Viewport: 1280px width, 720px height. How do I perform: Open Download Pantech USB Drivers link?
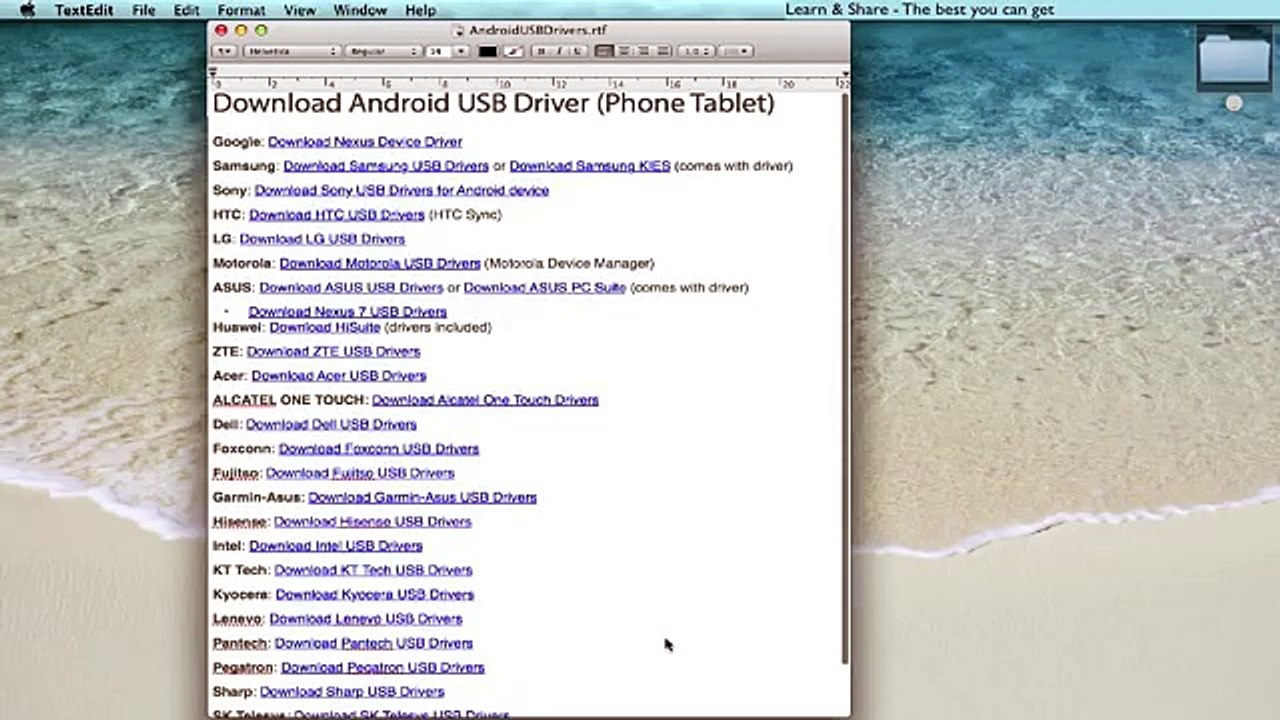point(373,643)
